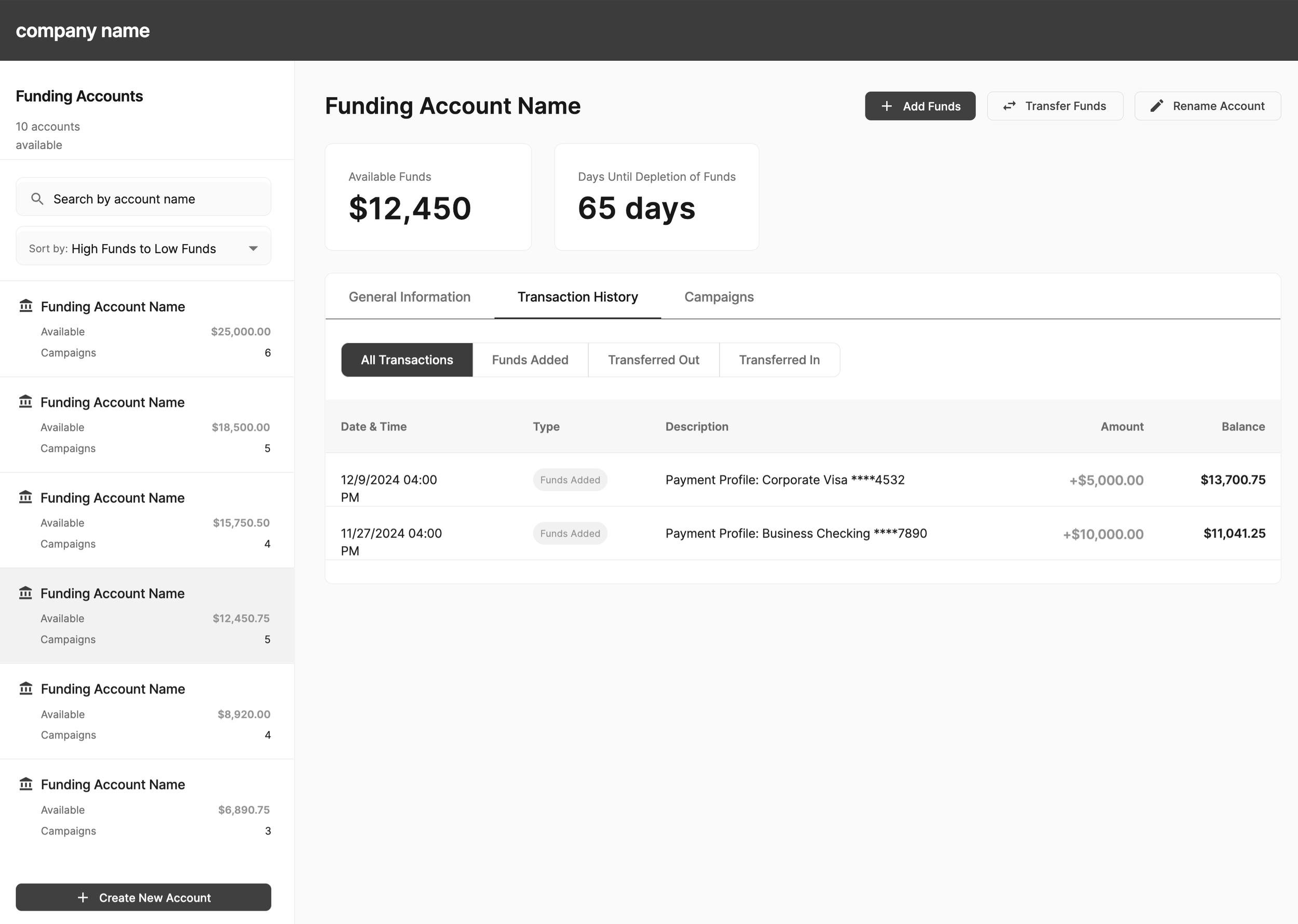Open the Sort by dropdown
1298x924 pixels.
coord(143,248)
